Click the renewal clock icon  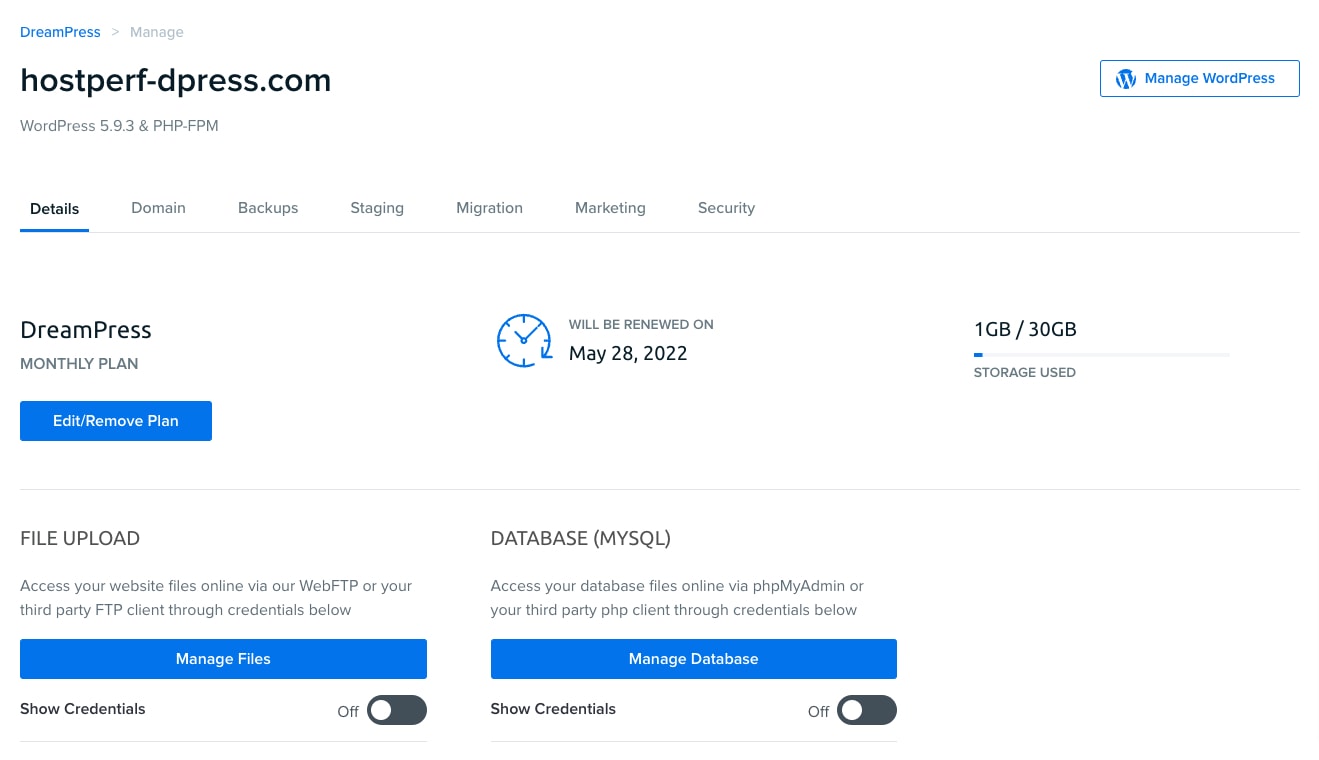point(524,340)
